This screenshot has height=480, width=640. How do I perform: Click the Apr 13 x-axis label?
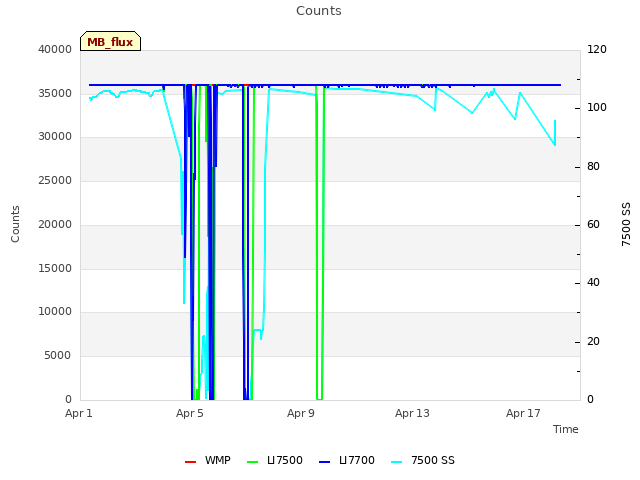412,413
